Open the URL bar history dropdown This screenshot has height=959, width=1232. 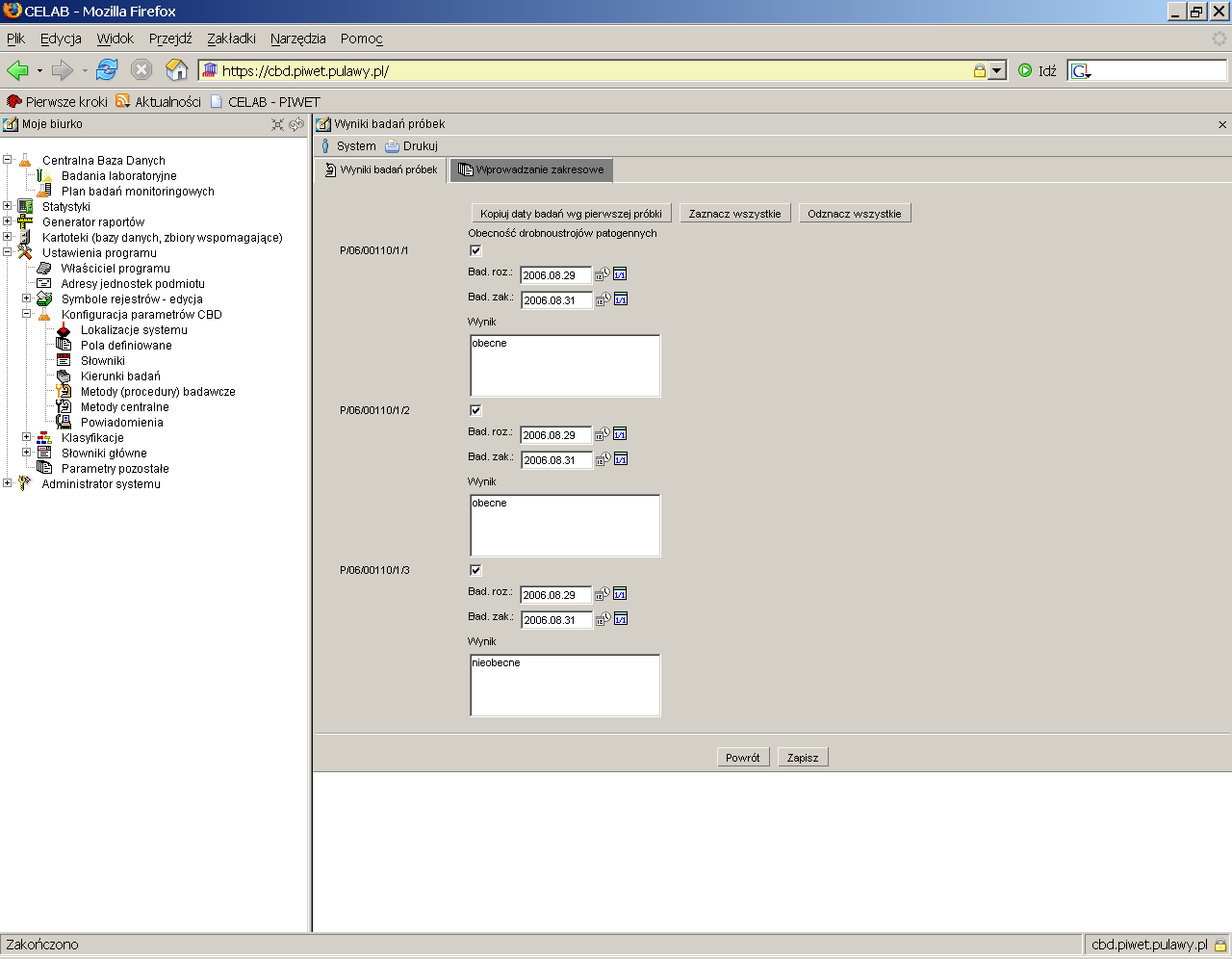pos(997,70)
